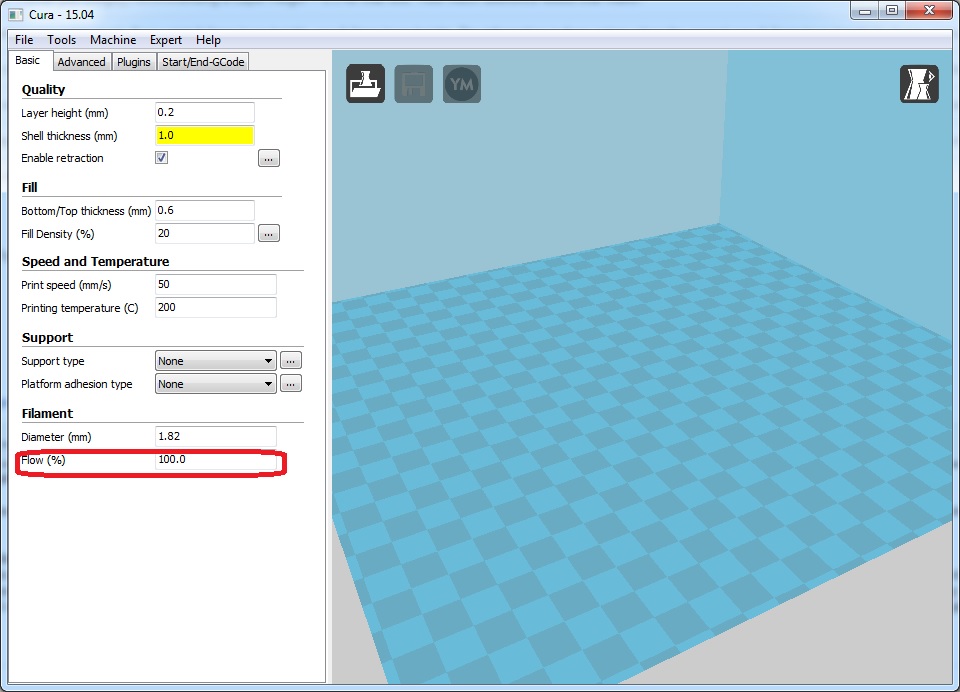Open the Fill Density settings ellipsis button
Viewport: 960px width, 692px height.
point(269,233)
